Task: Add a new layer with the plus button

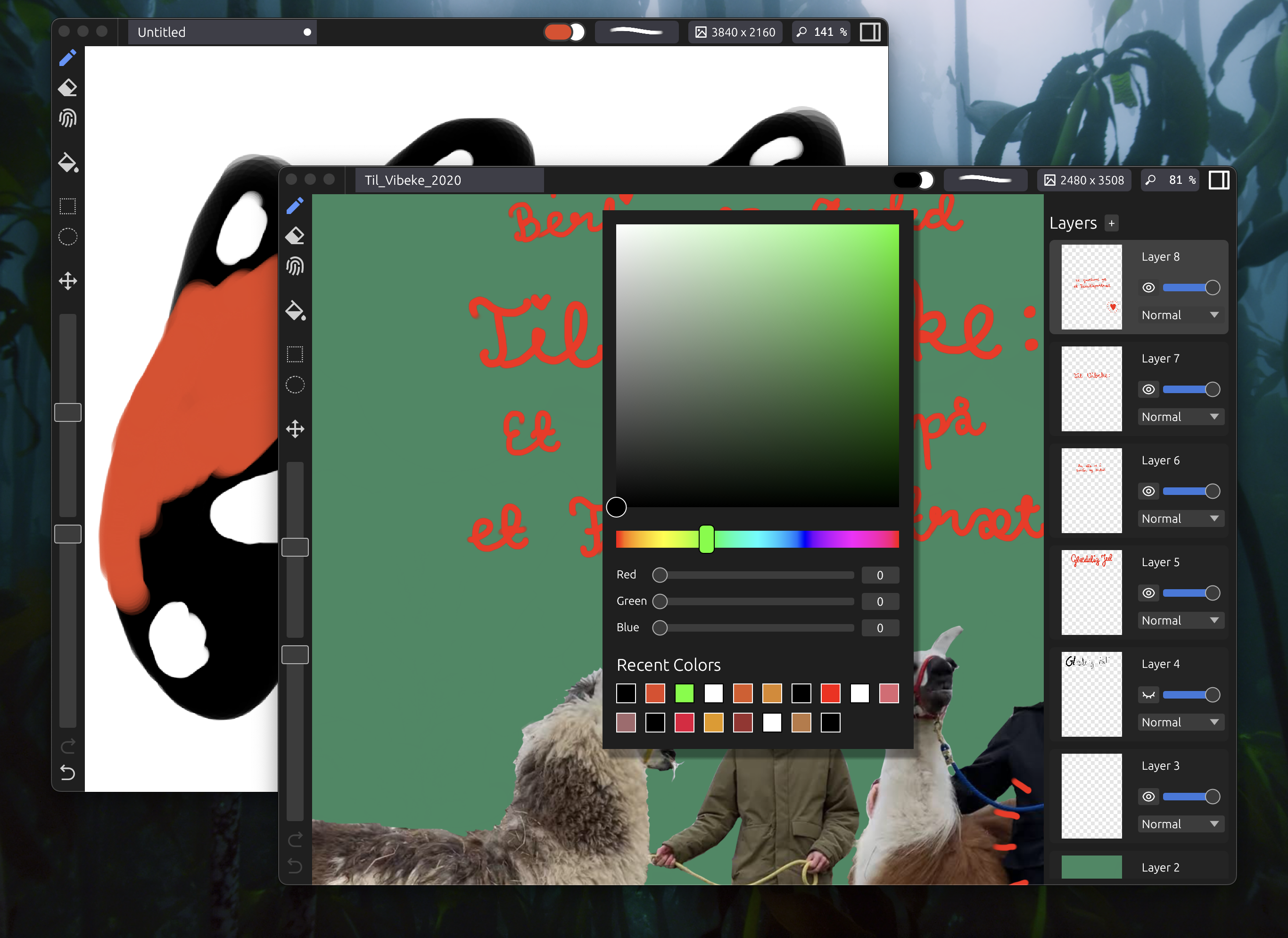Action: (x=1111, y=223)
